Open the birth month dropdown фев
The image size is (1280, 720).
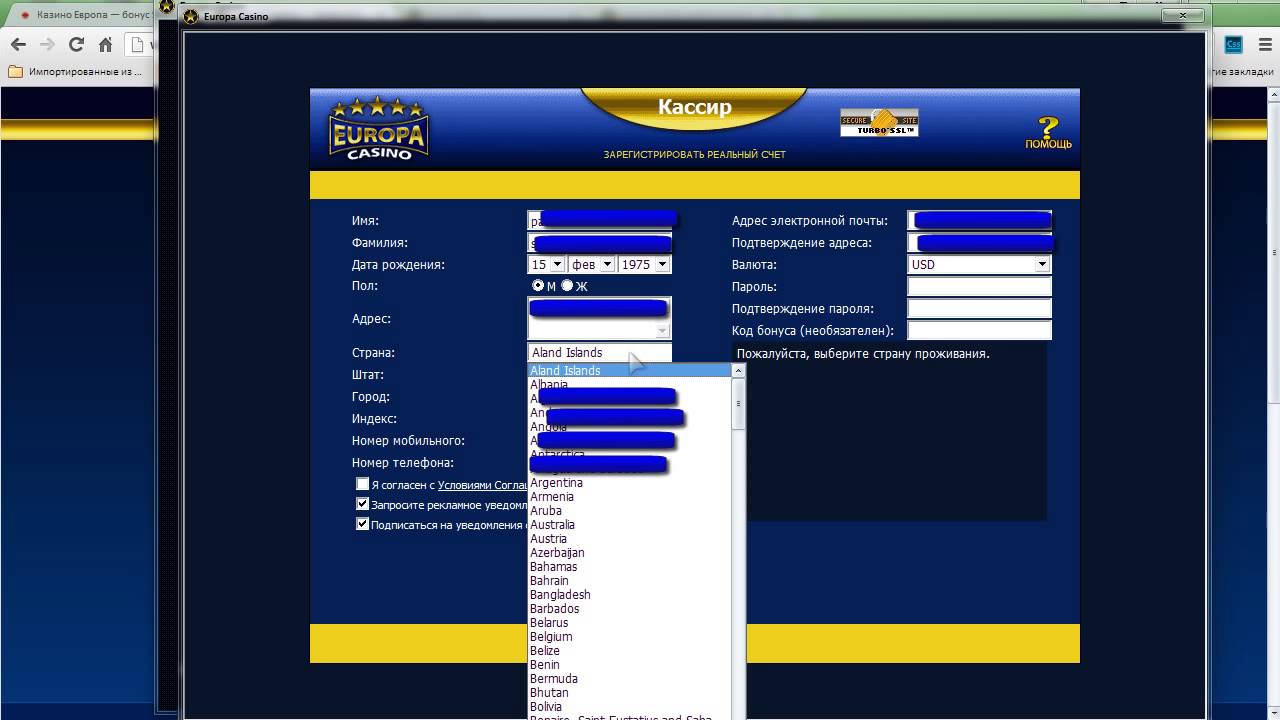click(x=591, y=265)
